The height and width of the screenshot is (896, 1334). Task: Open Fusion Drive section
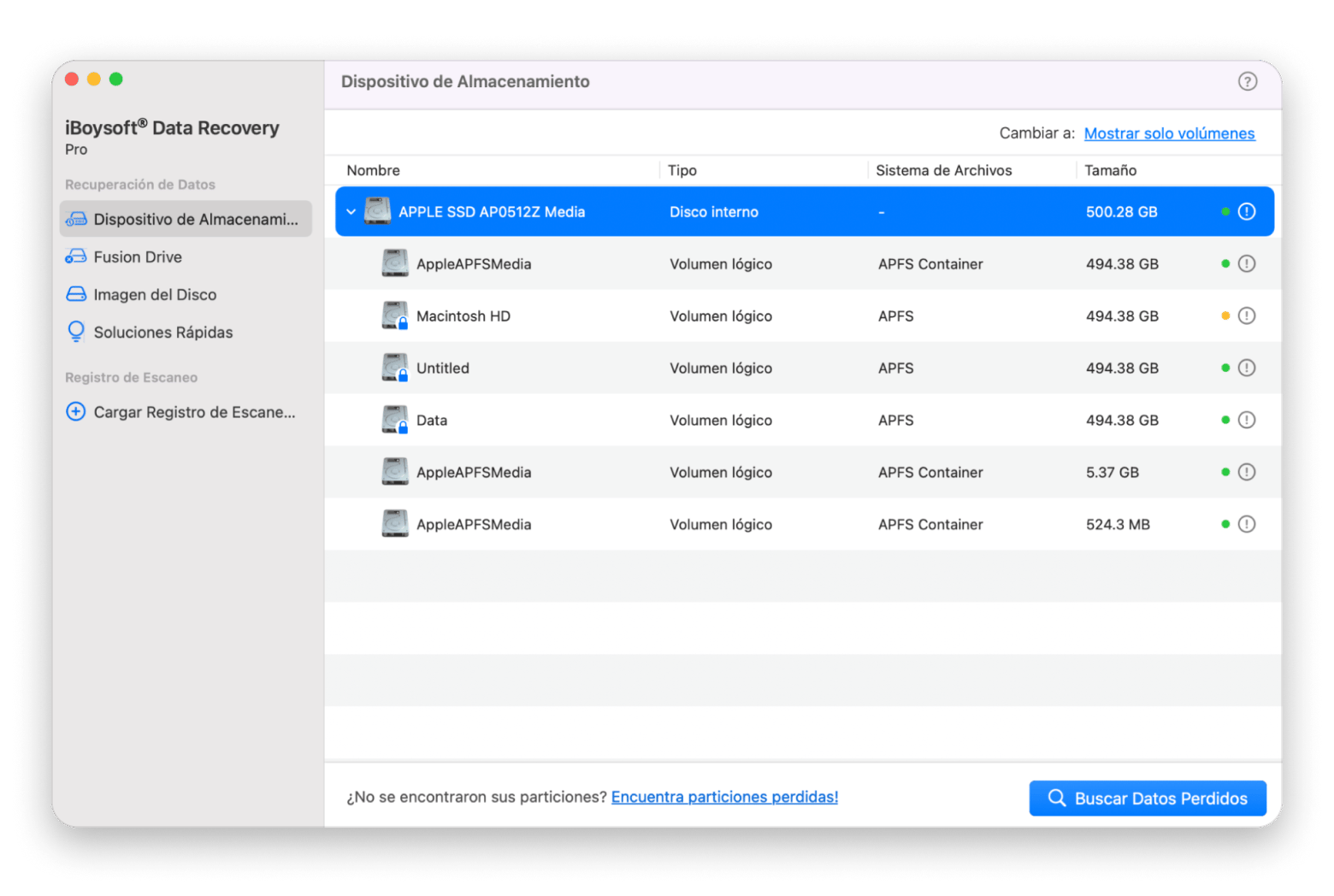pos(138,256)
